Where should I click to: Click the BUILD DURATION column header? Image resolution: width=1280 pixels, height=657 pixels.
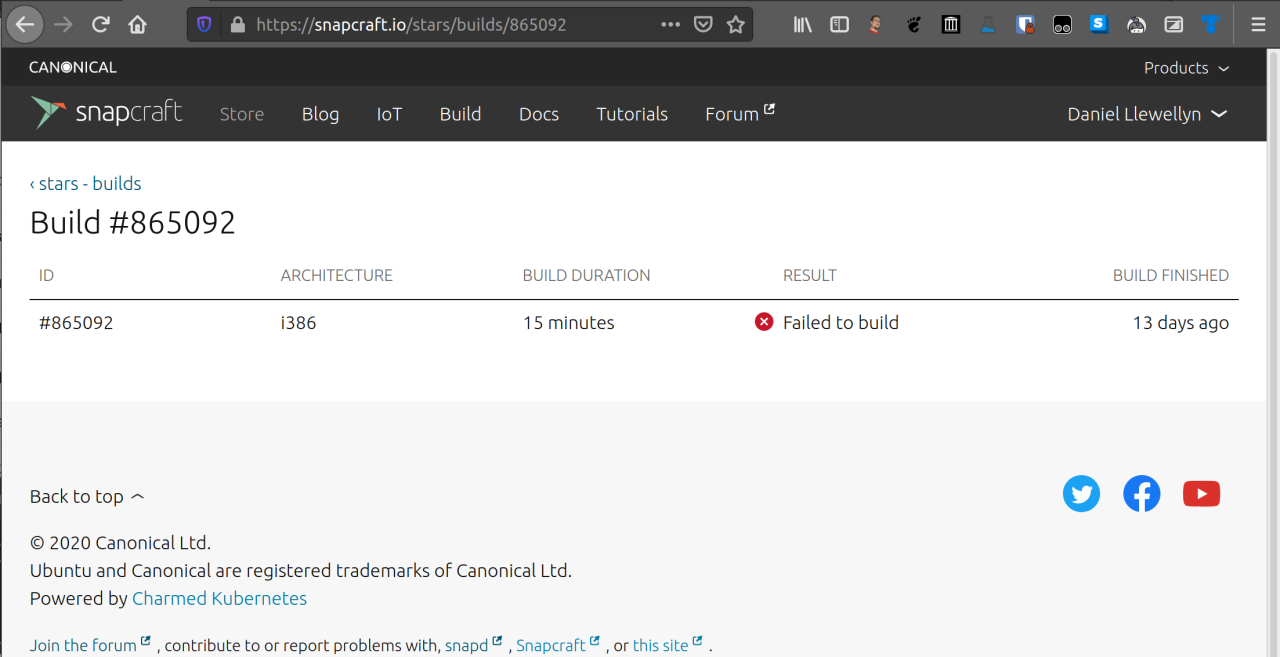[x=586, y=276]
